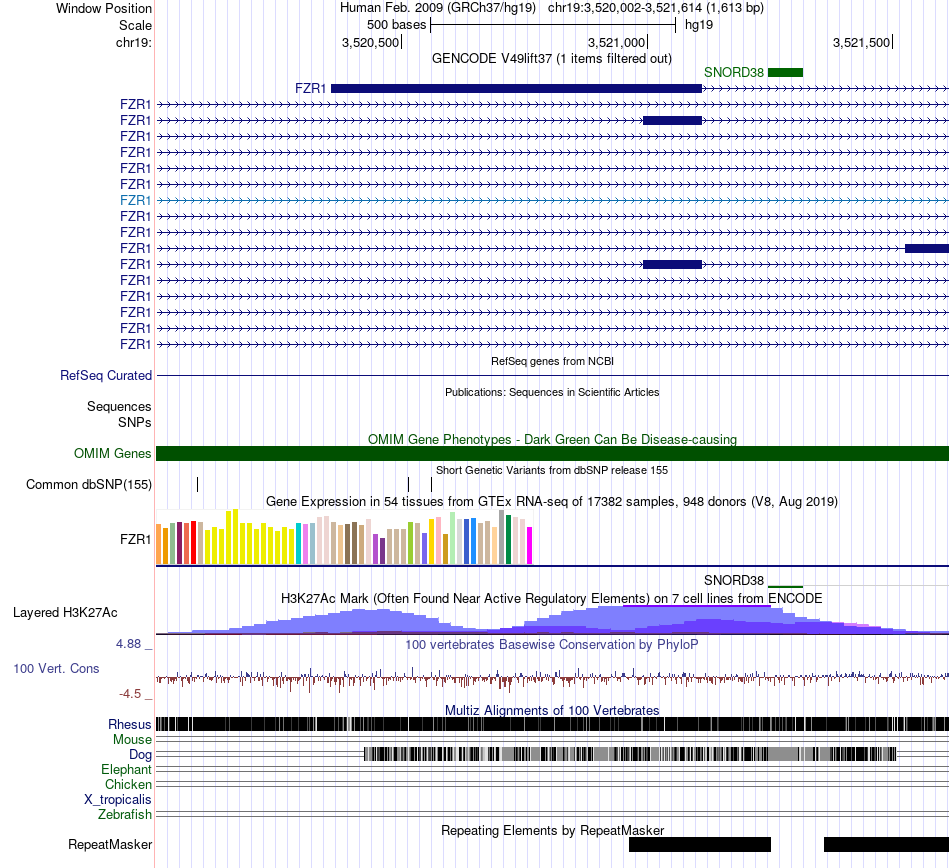Image resolution: width=950 pixels, height=868 pixels.
Task: Click the Chicken alignment label
Action: point(128,784)
